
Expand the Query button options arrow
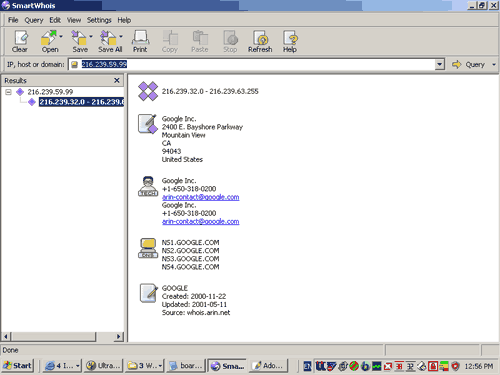494,64
